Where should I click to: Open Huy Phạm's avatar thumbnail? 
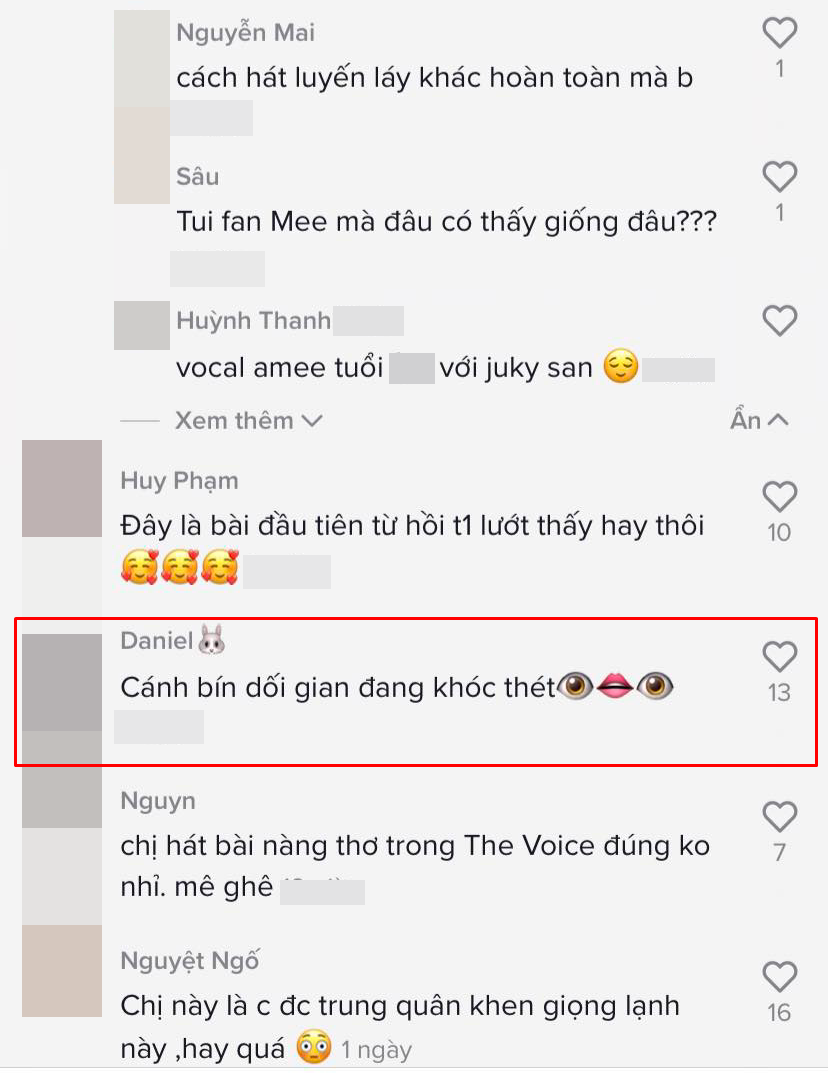click(x=62, y=488)
